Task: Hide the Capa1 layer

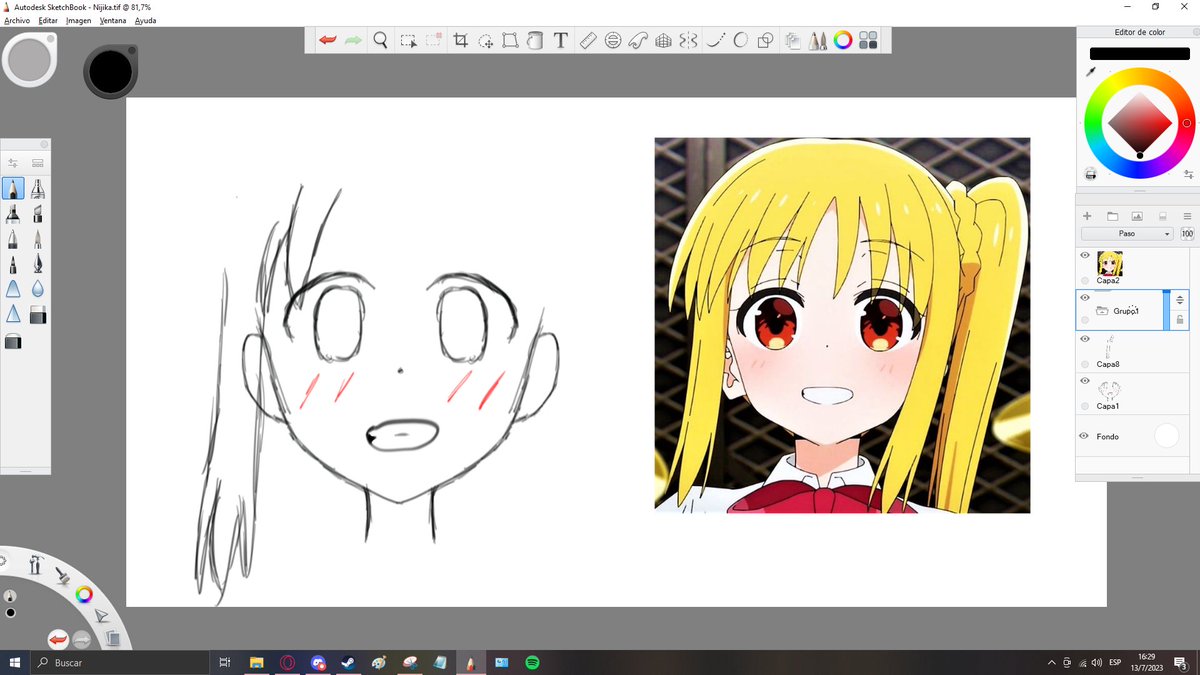Action: click(x=1085, y=381)
